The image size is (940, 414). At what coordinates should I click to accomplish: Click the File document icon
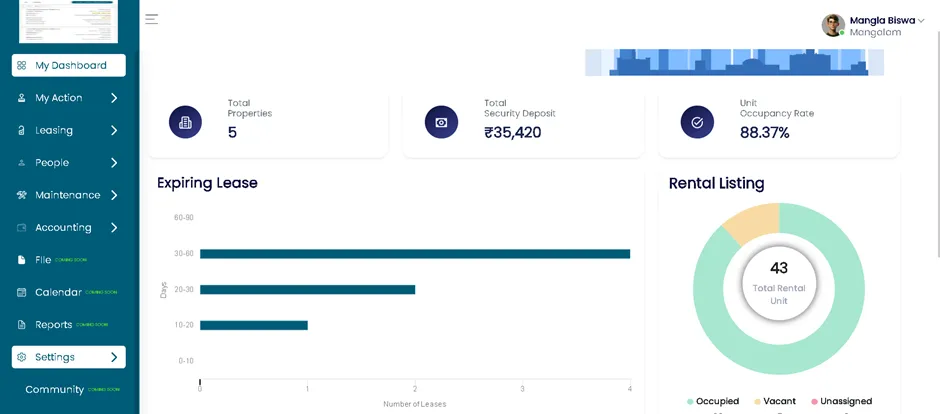(22, 260)
